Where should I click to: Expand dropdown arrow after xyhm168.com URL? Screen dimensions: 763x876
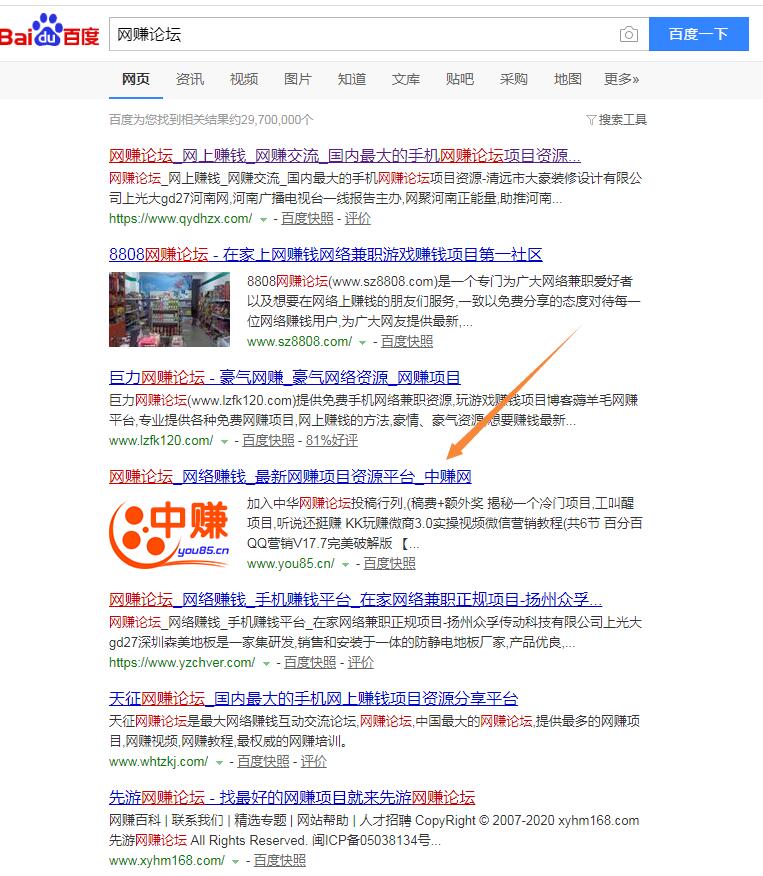[236, 861]
